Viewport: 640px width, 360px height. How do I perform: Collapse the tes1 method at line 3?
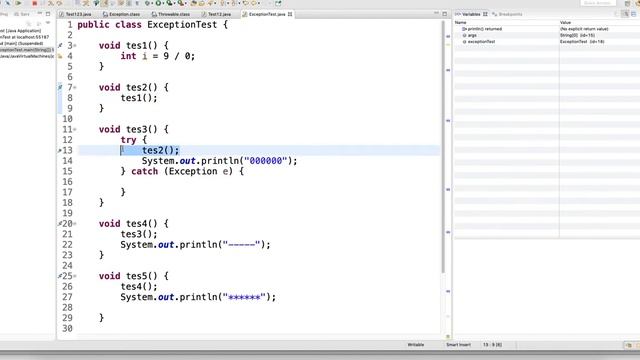tap(75, 45)
